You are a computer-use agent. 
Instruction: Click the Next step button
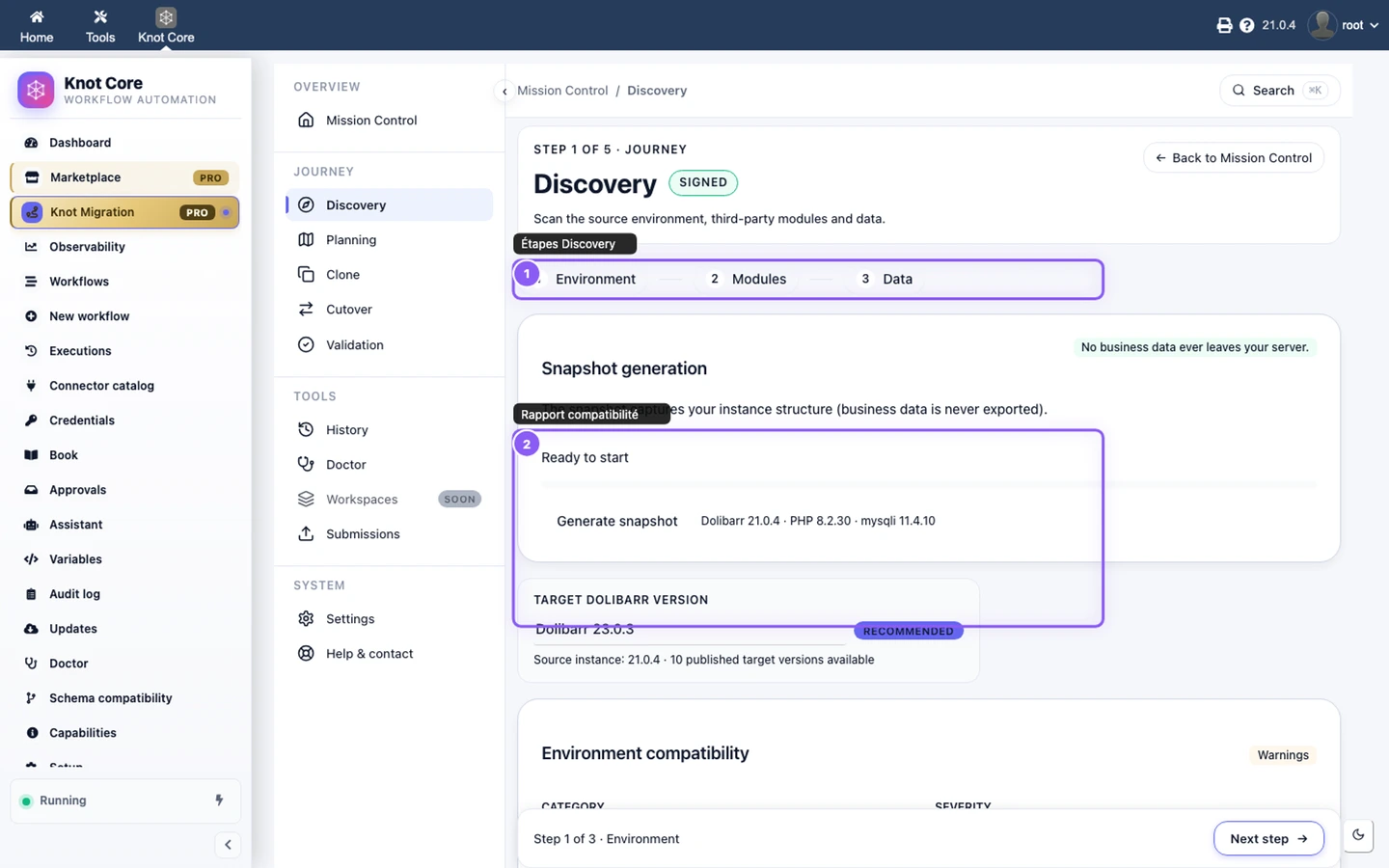point(1268,839)
